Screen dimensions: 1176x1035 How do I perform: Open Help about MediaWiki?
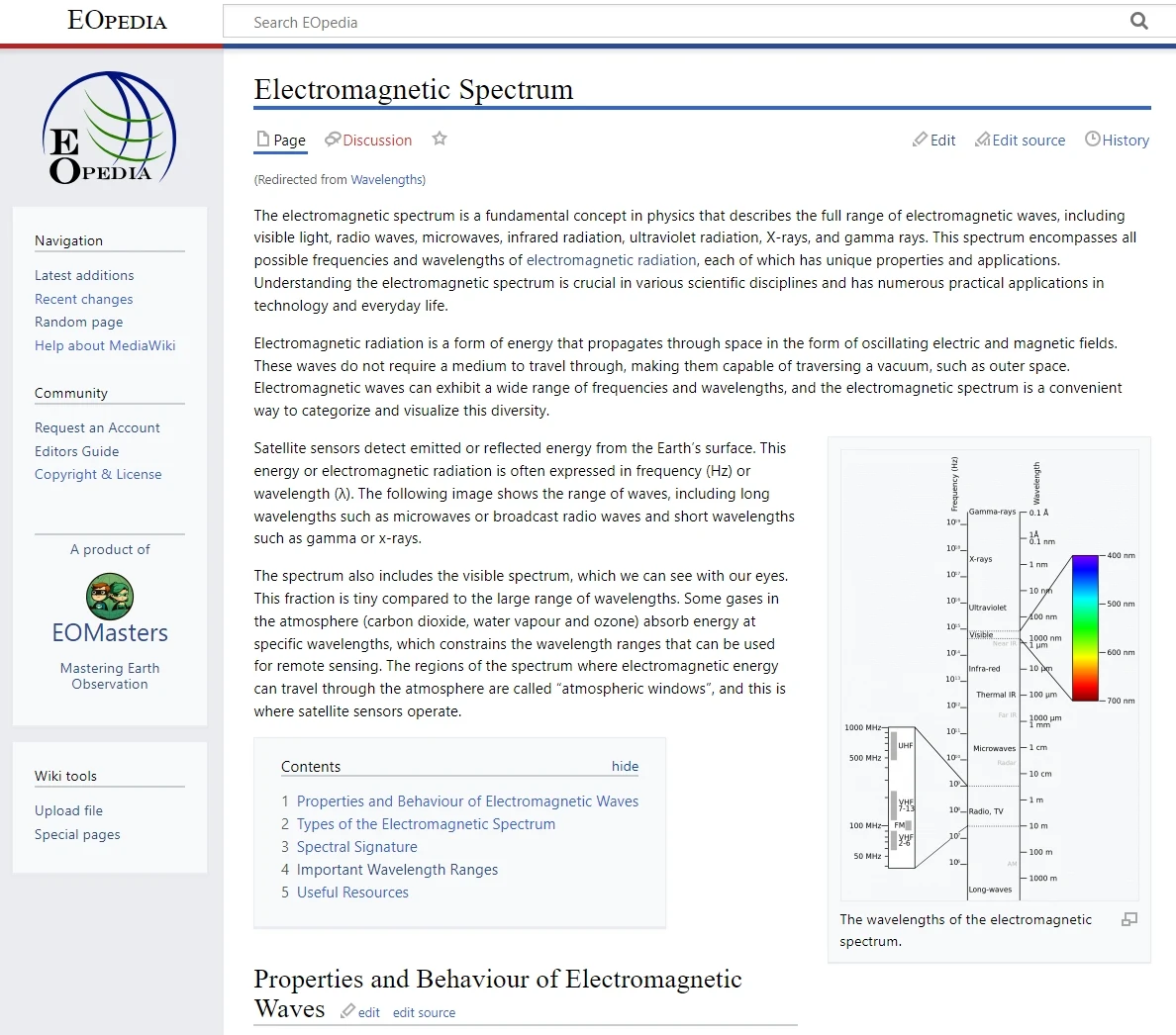(105, 345)
